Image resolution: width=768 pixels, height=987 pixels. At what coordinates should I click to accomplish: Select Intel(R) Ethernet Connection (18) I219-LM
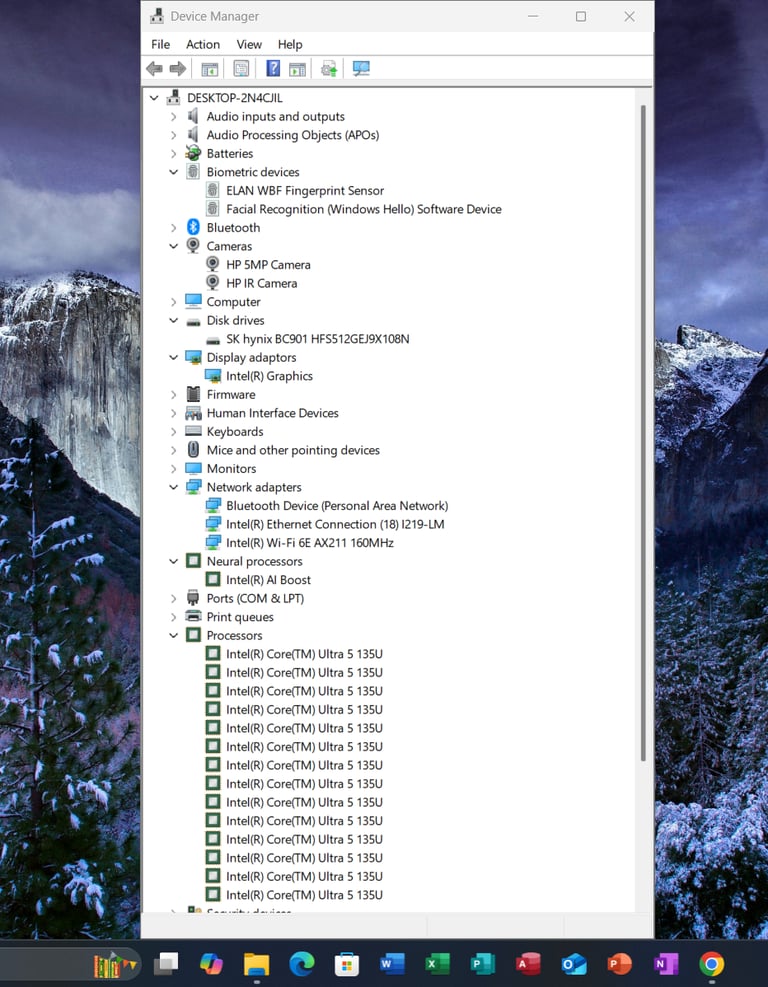click(335, 524)
